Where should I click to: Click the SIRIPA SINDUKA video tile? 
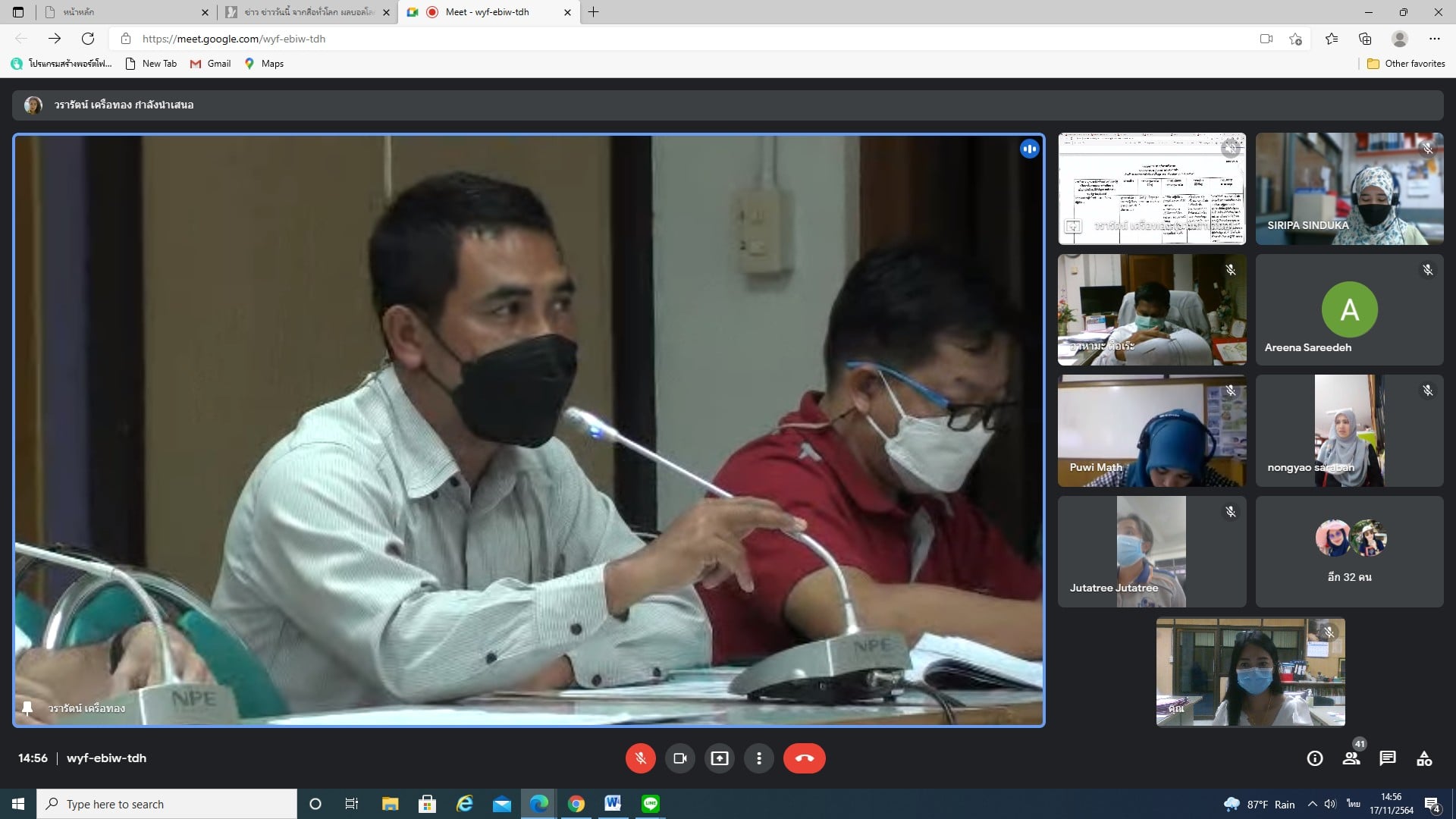(1348, 189)
